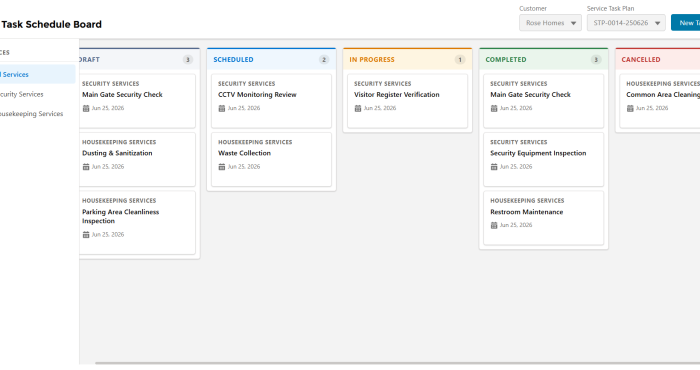The height and width of the screenshot is (370, 700).
Task: Click the horizontal scrollbar at board bottom
Action: (x=397, y=363)
